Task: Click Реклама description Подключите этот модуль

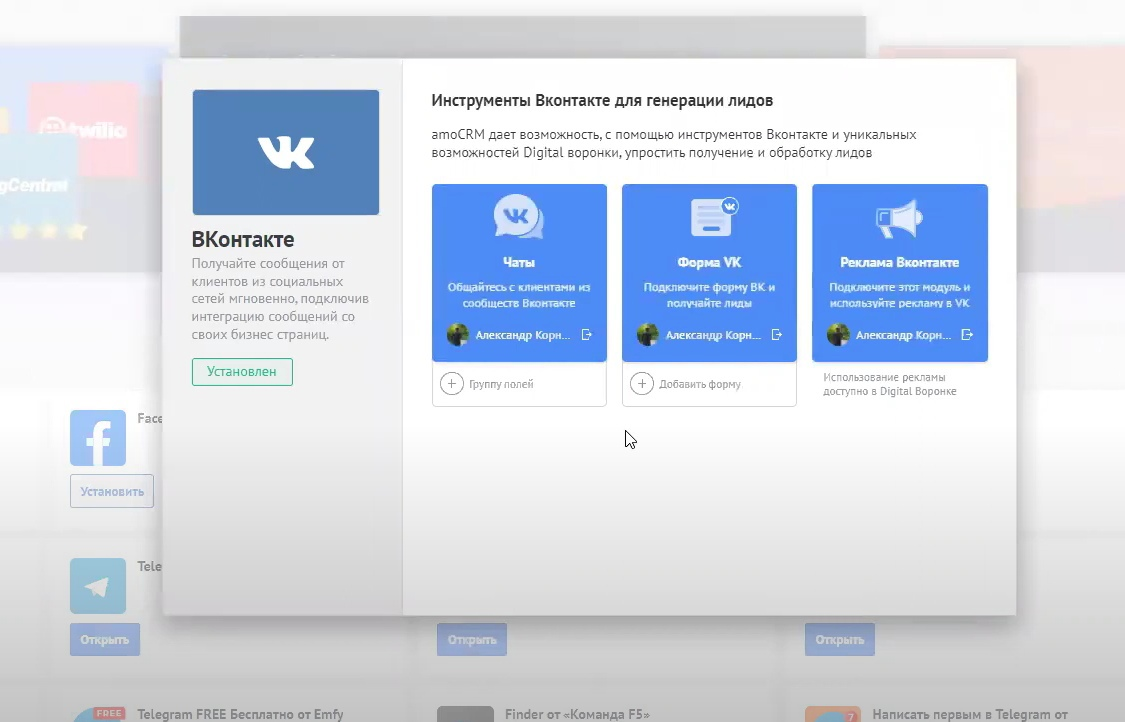Action: [x=900, y=295]
